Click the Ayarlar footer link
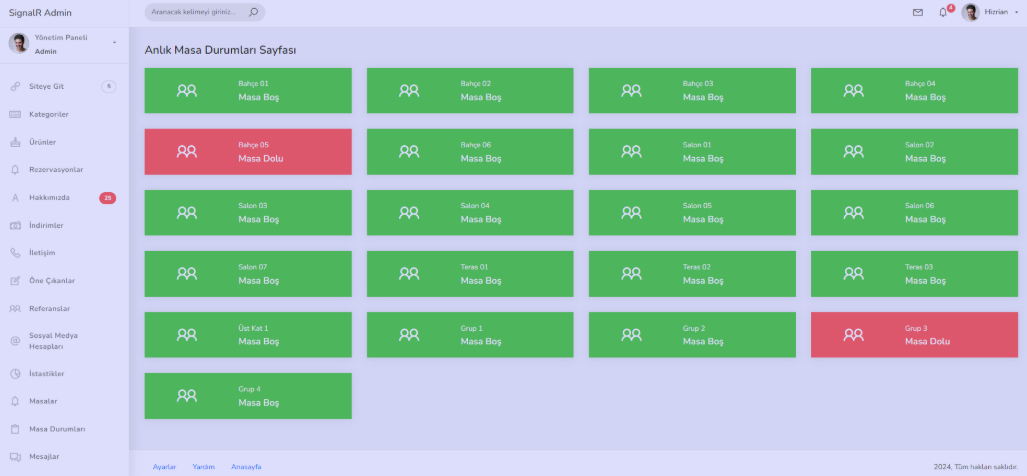Viewport: 1027px width, 476px height. pyautogui.click(x=164, y=467)
